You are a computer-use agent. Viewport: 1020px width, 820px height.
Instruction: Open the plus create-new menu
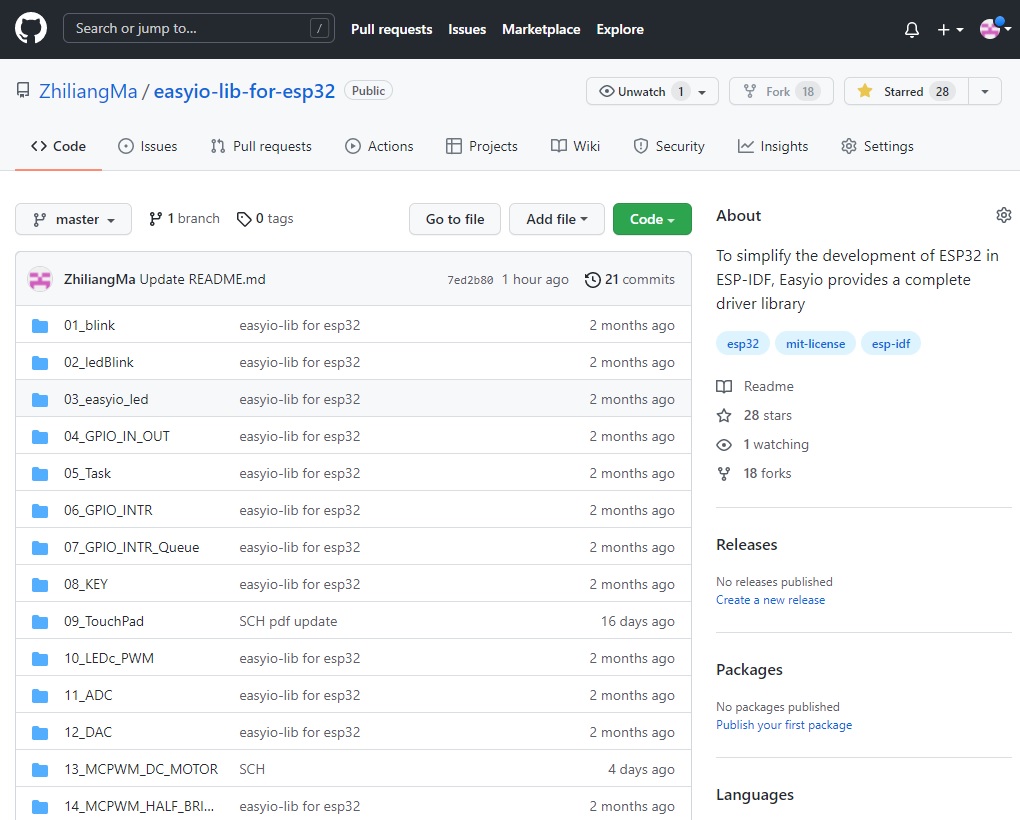pyautogui.click(x=950, y=29)
